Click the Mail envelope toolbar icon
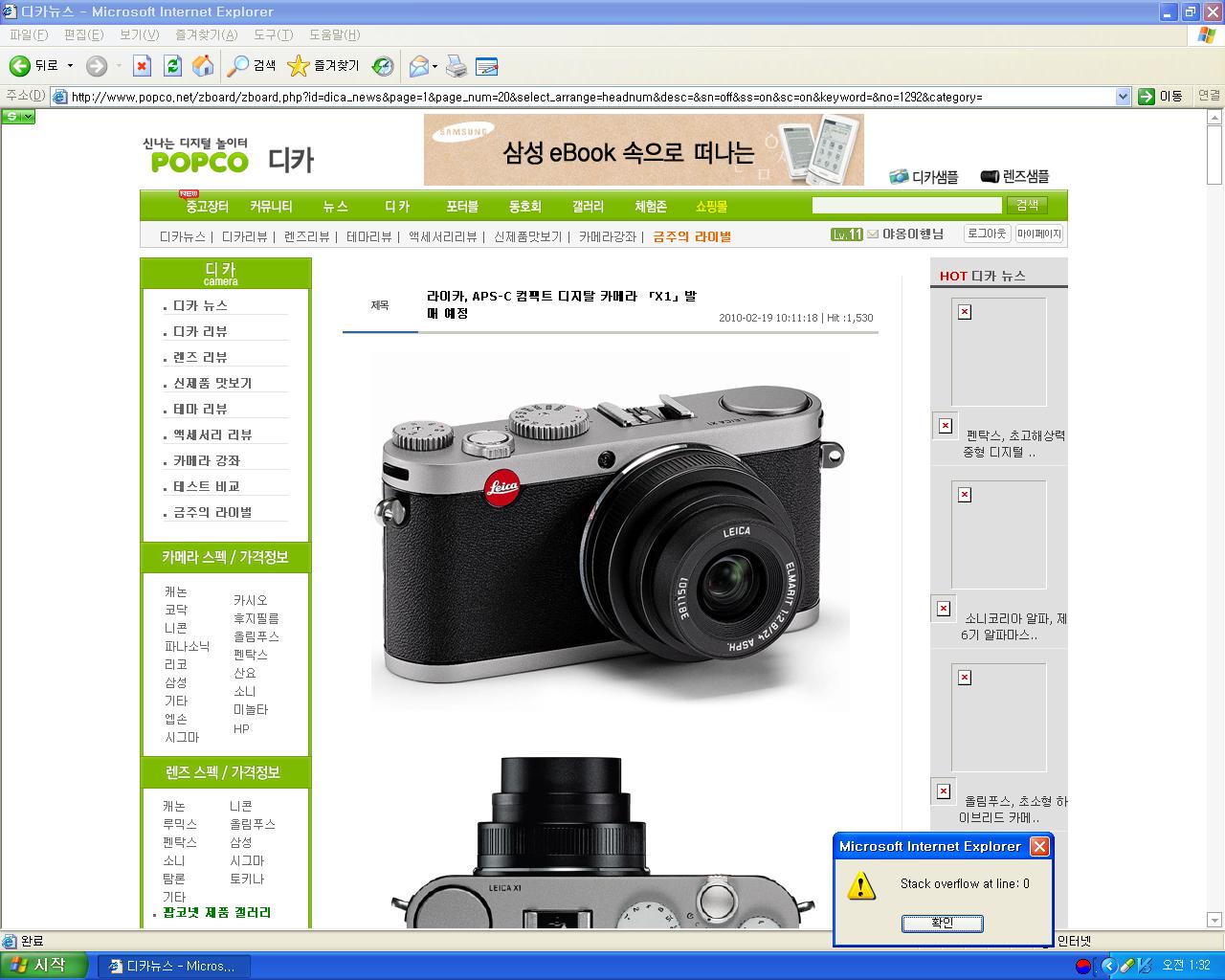Screen dimensions: 1225x980 418,66
